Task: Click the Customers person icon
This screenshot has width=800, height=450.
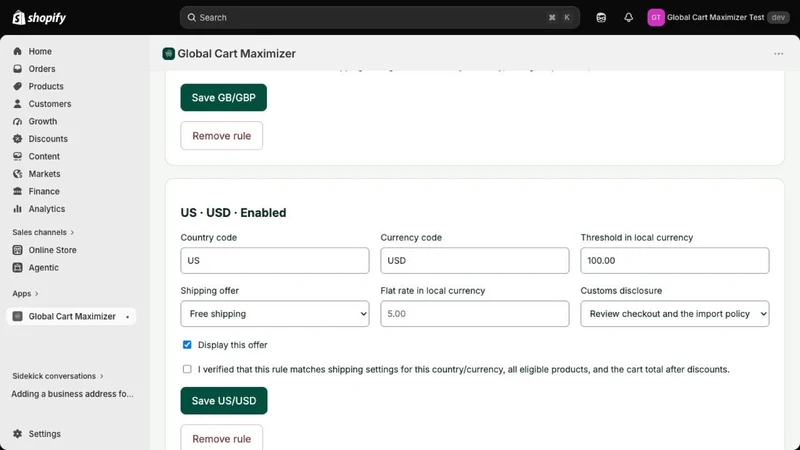Action: point(17,104)
